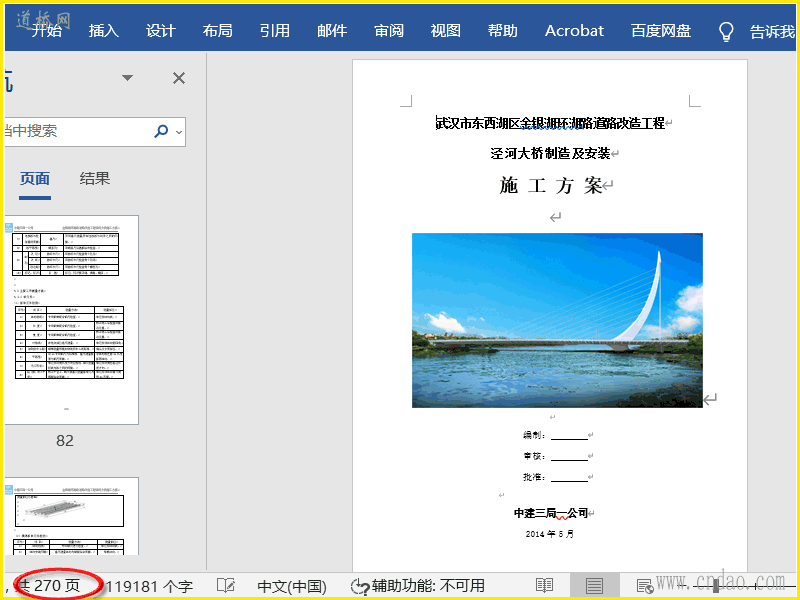The image size is (800, 600).
Task: Click the top heading 武汉市东西湖区金银湖环湖路道路改造工程
Action: point(551,123)
